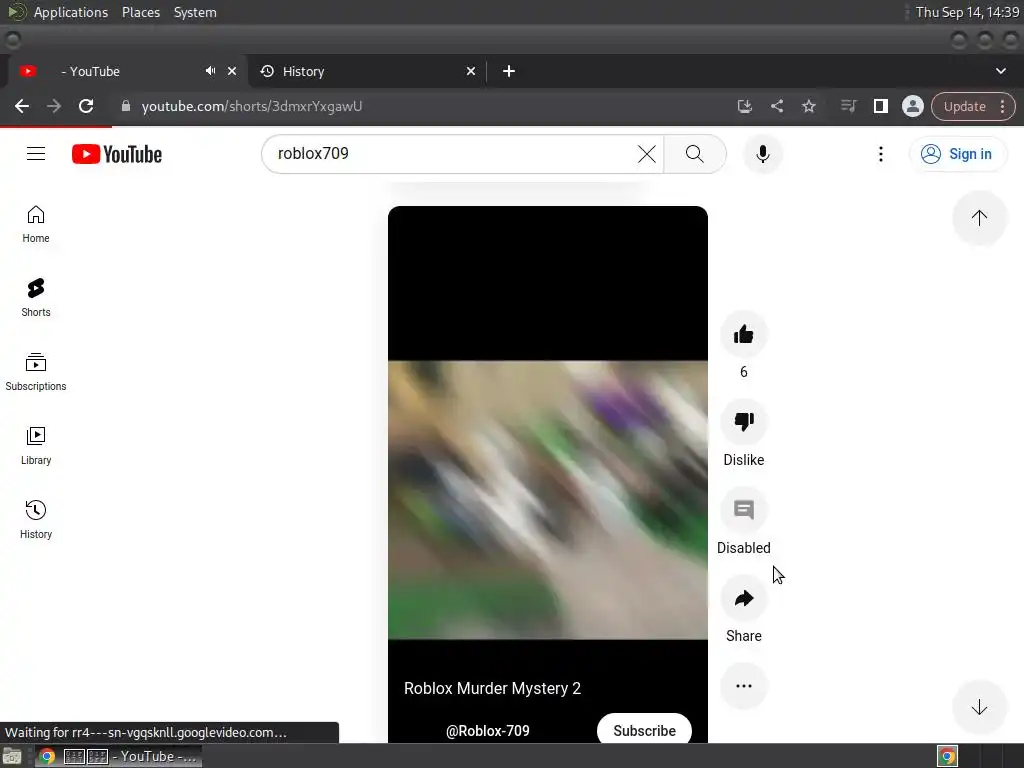The height and width of the screenshot is (768, 1024).
Task: Start voice search with microphone icon
Action: 762,154
